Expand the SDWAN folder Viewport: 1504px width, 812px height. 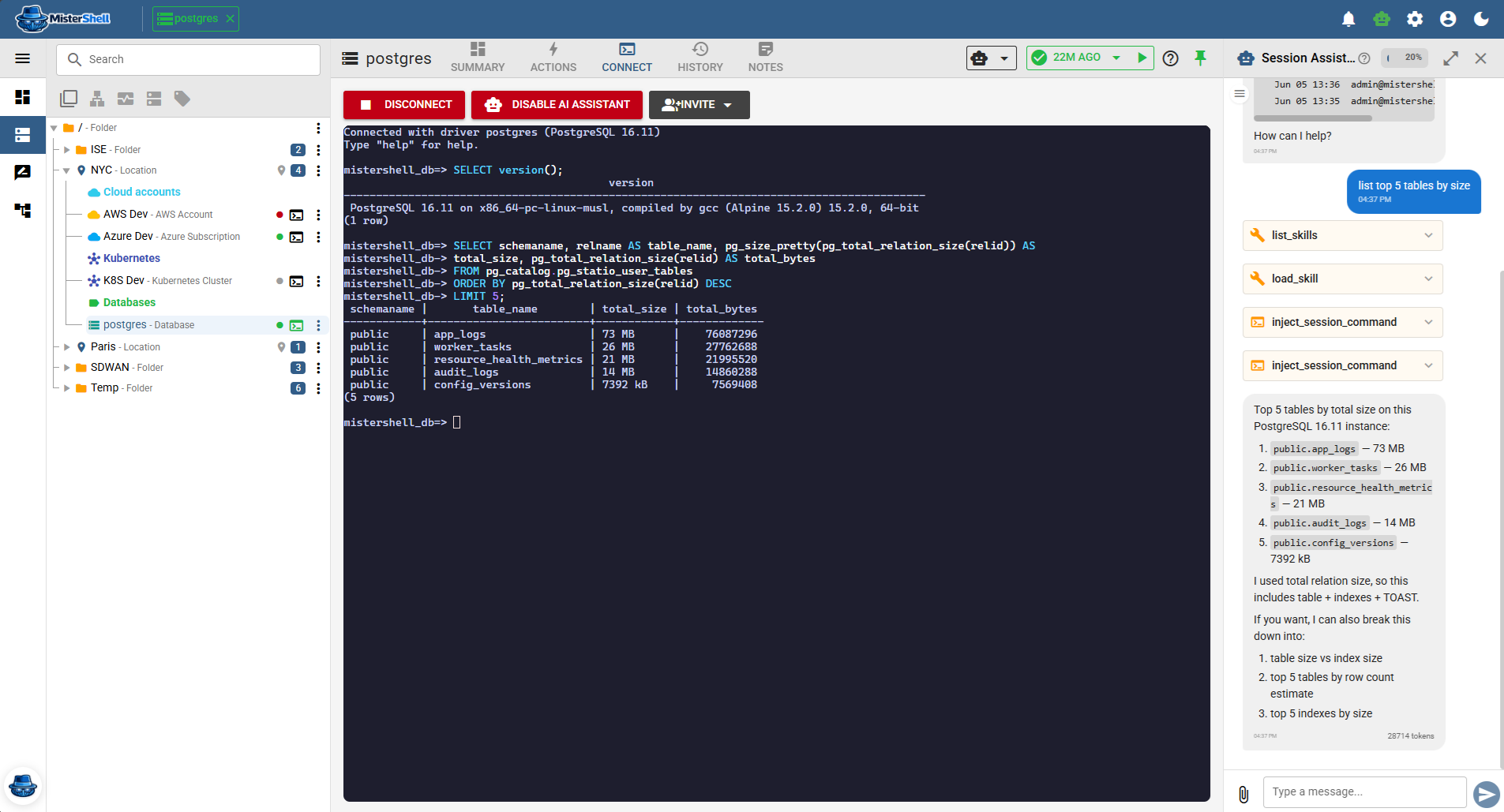point(67,368)
